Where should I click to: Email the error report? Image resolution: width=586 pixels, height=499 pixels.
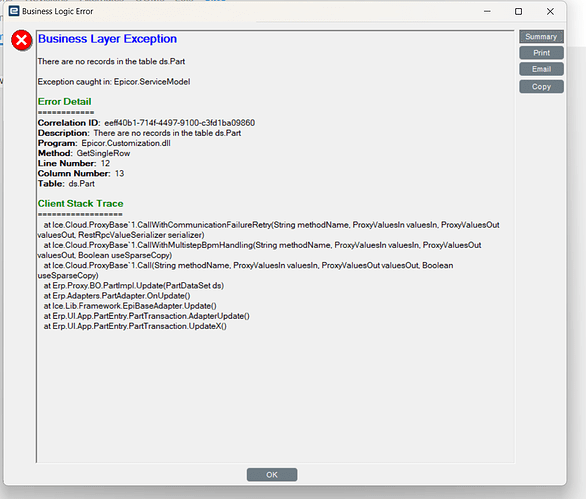[541, 69]
